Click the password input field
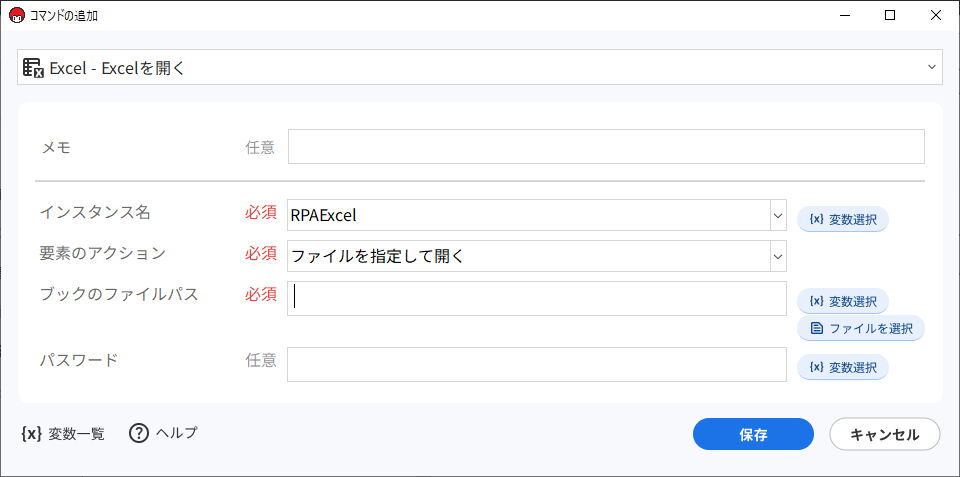960x477 pixels. click(x=537, y=364)
